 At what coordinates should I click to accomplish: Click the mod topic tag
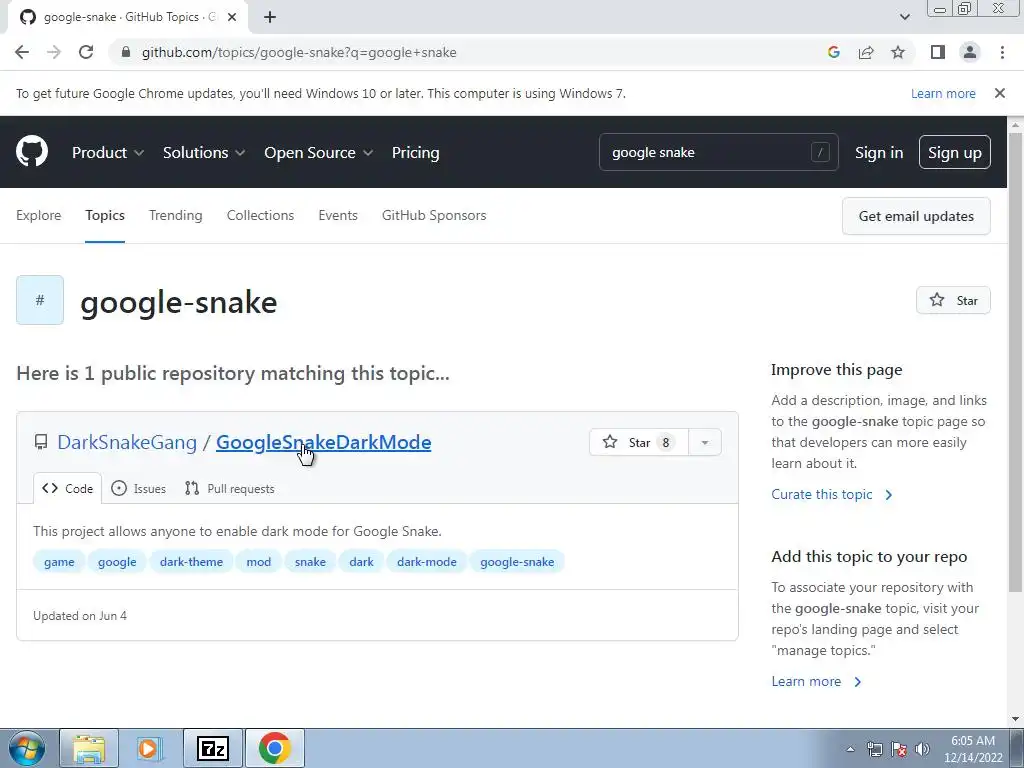(259, 562)
